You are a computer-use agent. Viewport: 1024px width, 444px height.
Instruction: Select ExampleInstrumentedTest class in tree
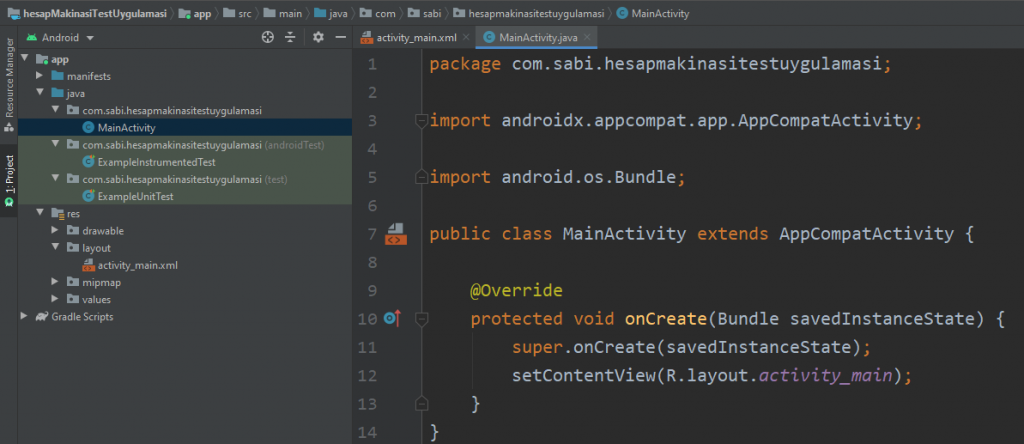[x=185, y=162]
